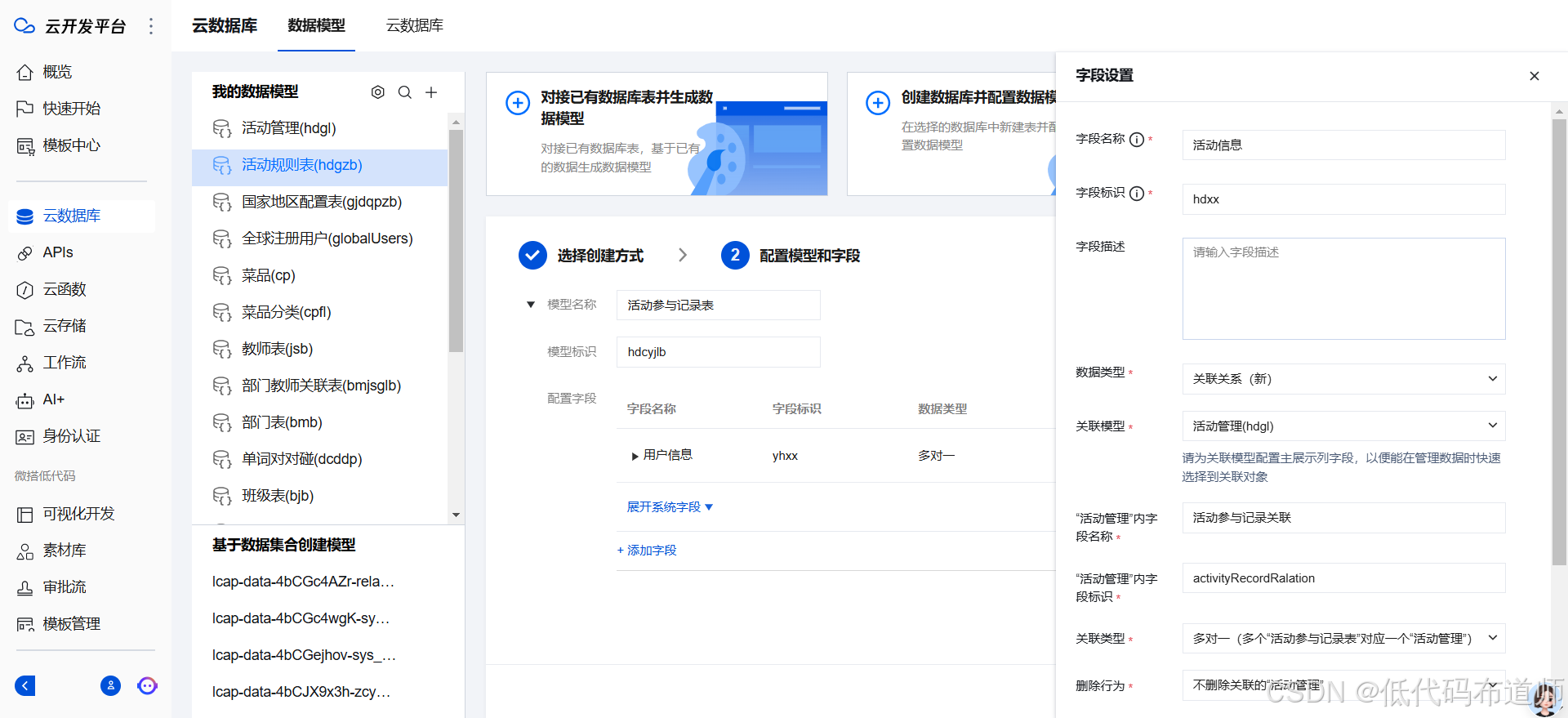1568x718 pixels.
Task: Open the 删除行为 dropdown
Action: [1343, 685]
